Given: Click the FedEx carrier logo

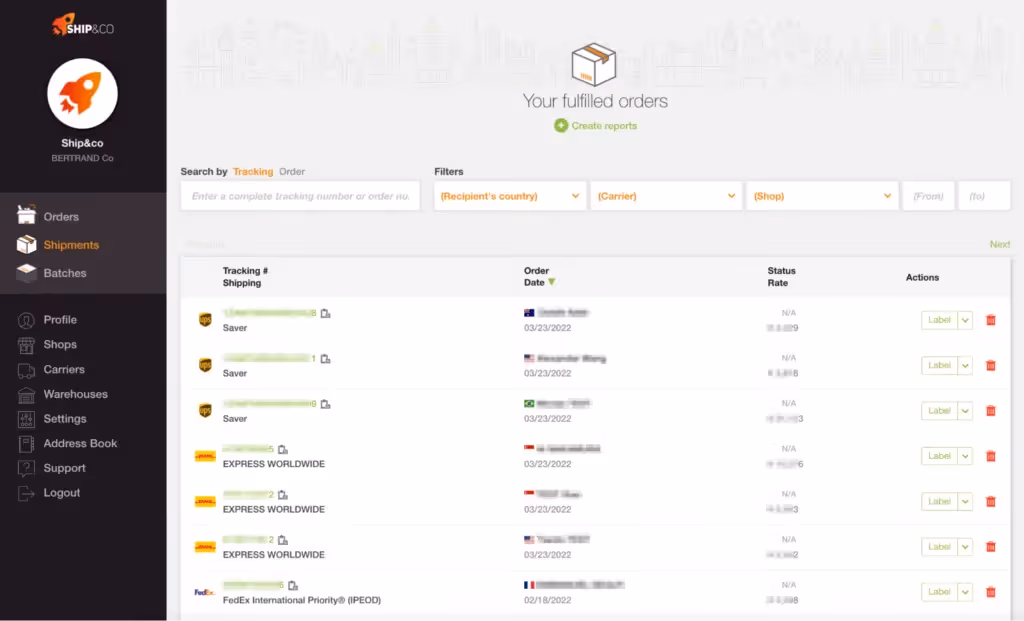Looking at the screenshot, I should [x=204, y=592].
